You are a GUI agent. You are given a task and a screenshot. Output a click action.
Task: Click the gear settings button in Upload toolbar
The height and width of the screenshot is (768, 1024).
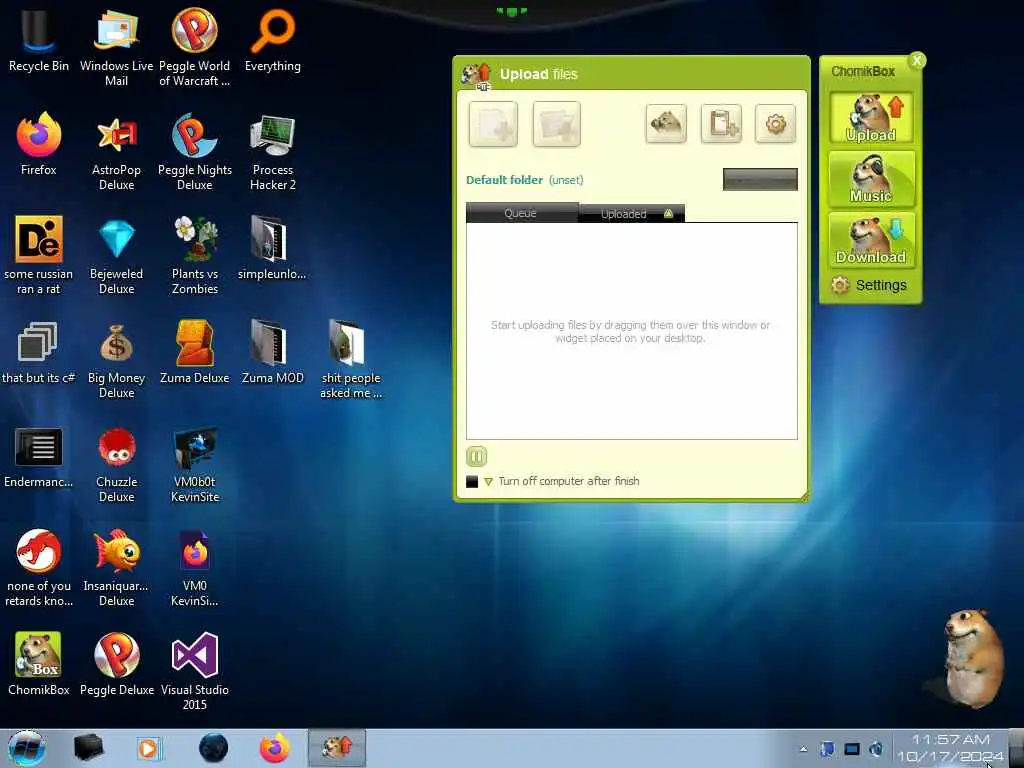tap(775, 123)
